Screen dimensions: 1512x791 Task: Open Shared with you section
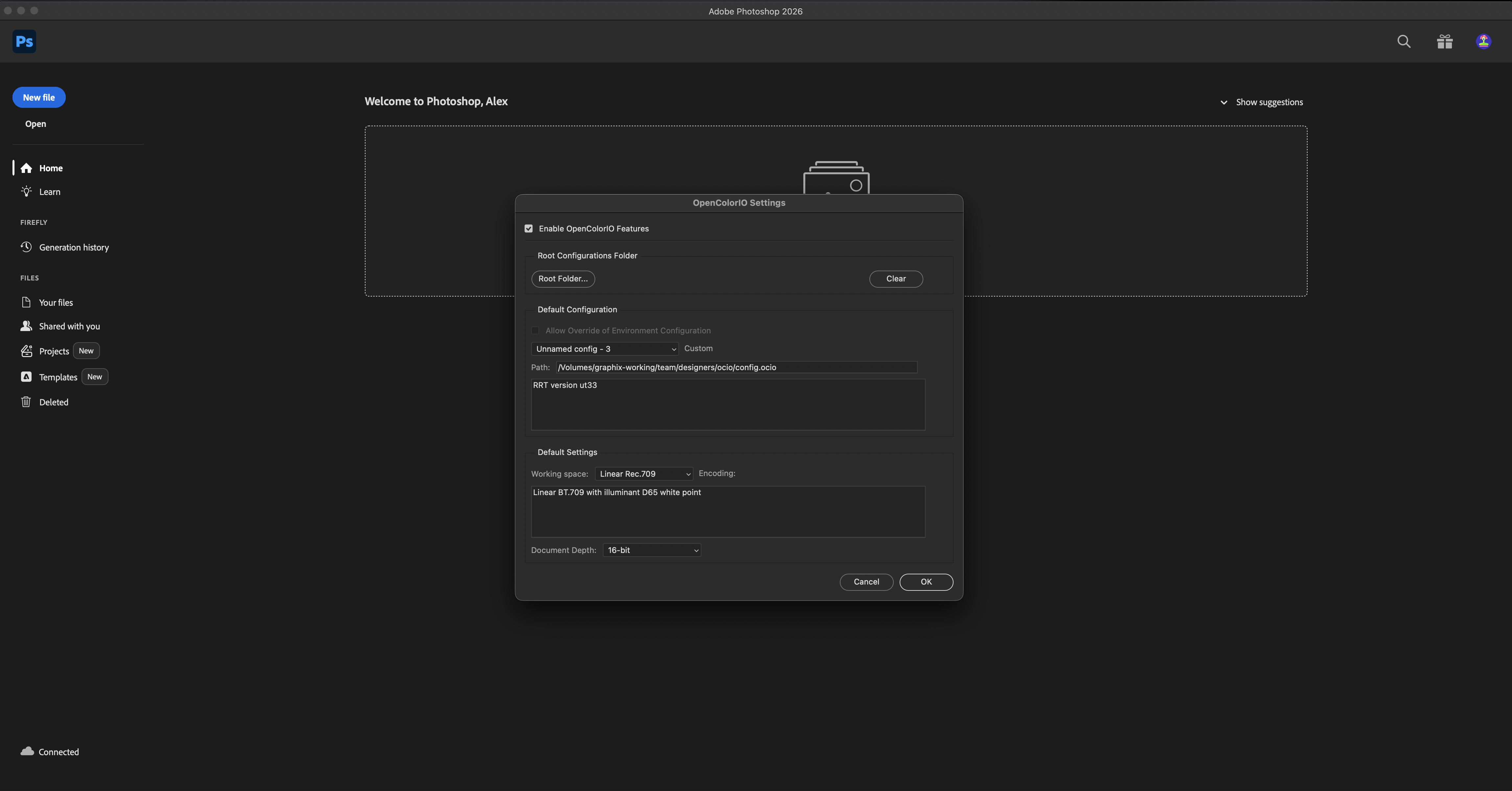(x=69, y=326)
